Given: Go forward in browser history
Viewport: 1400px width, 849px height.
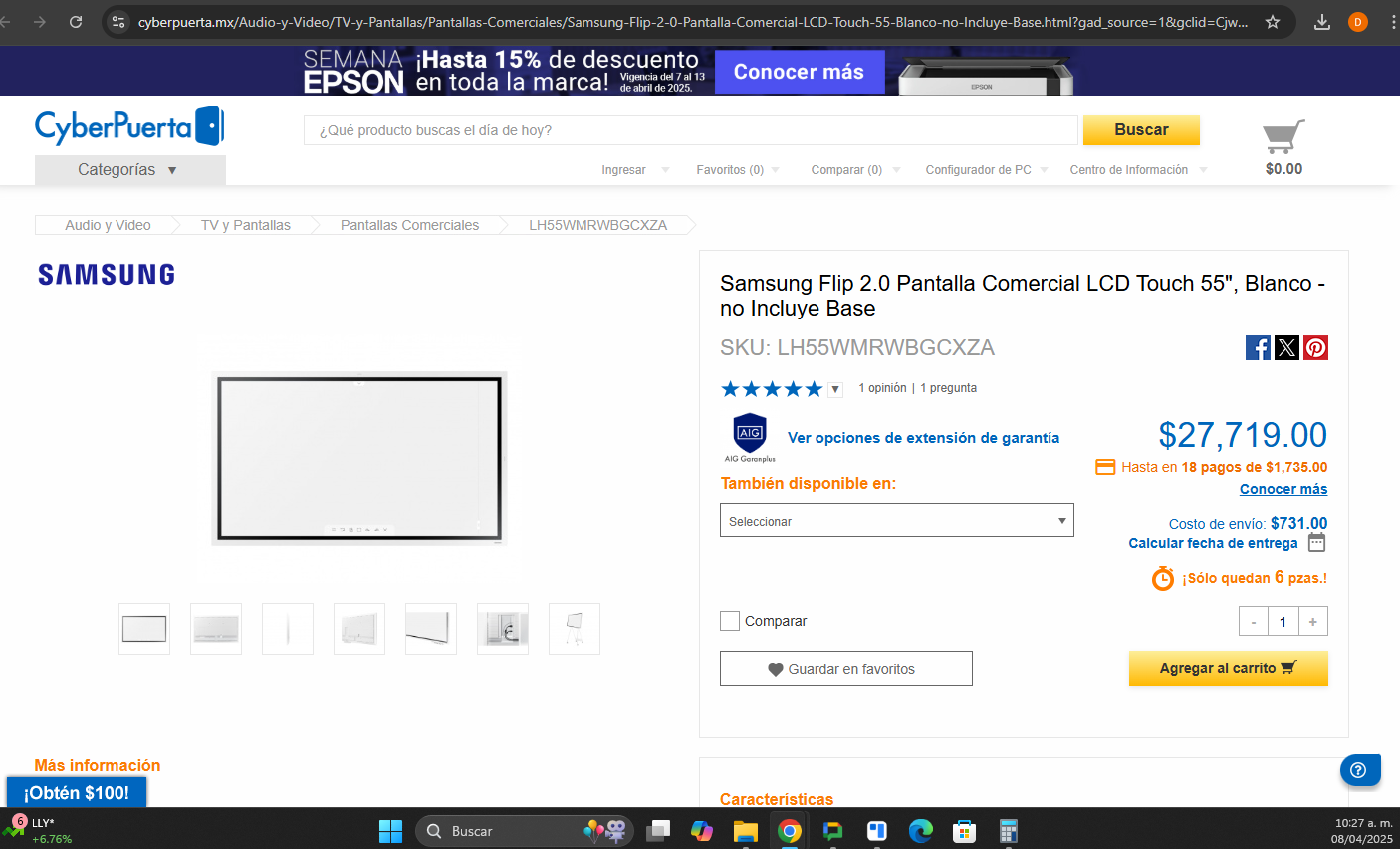Looking at the screenshot, I should [x=40, y=22].
